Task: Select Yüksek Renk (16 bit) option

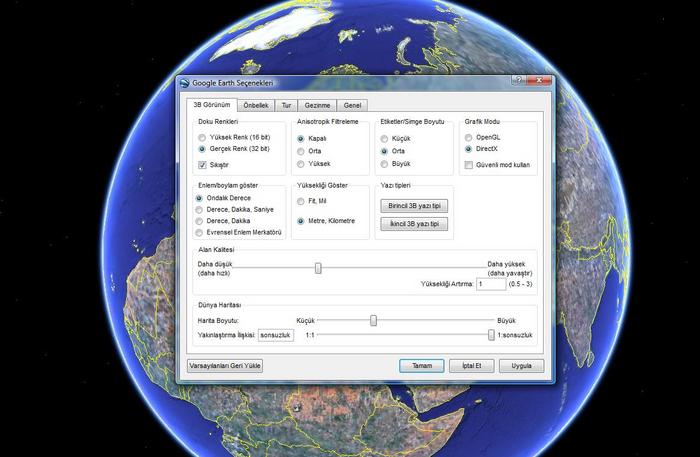Action: click(x=203, y=137)
